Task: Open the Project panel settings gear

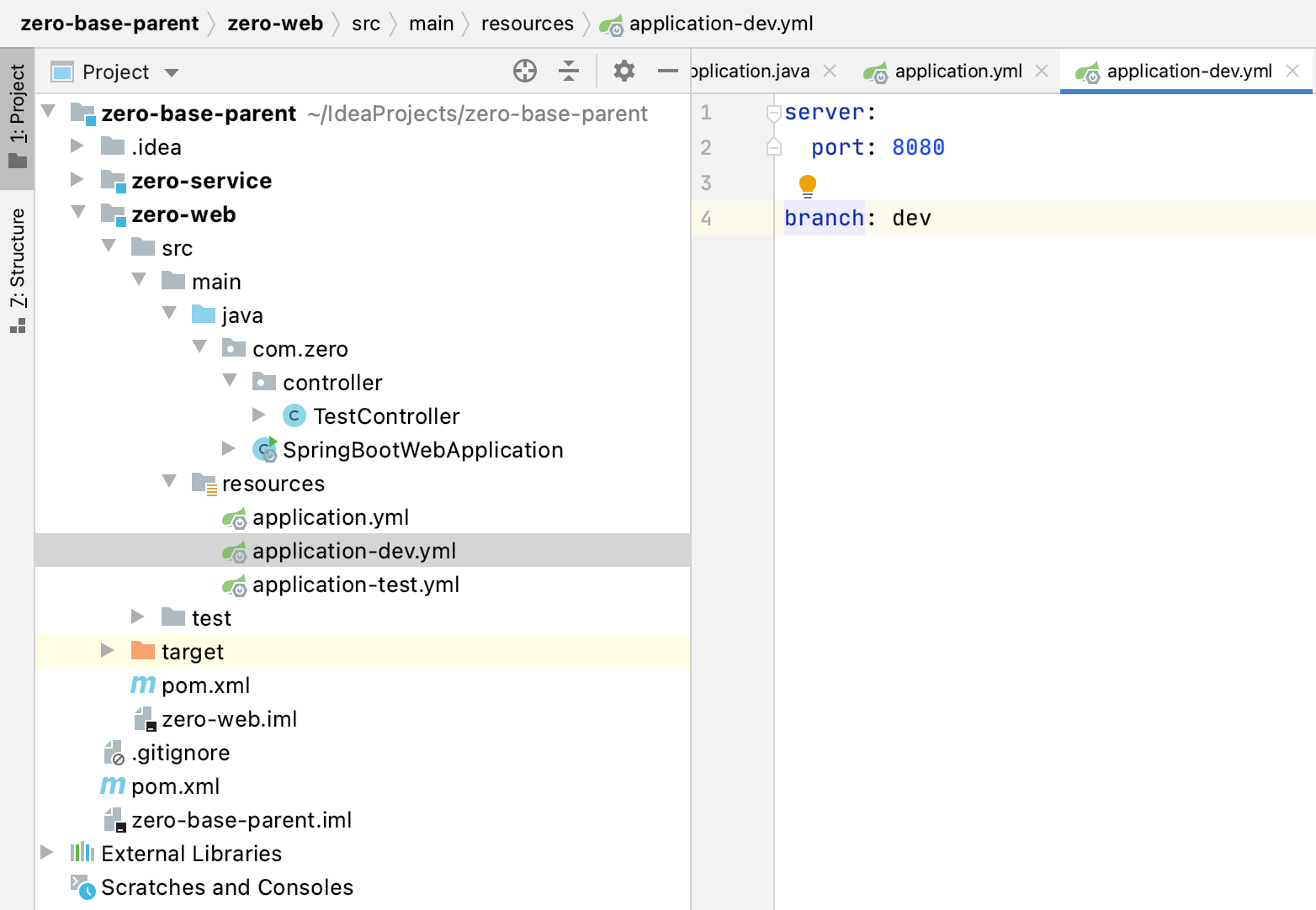Action: tap(624, 71)
